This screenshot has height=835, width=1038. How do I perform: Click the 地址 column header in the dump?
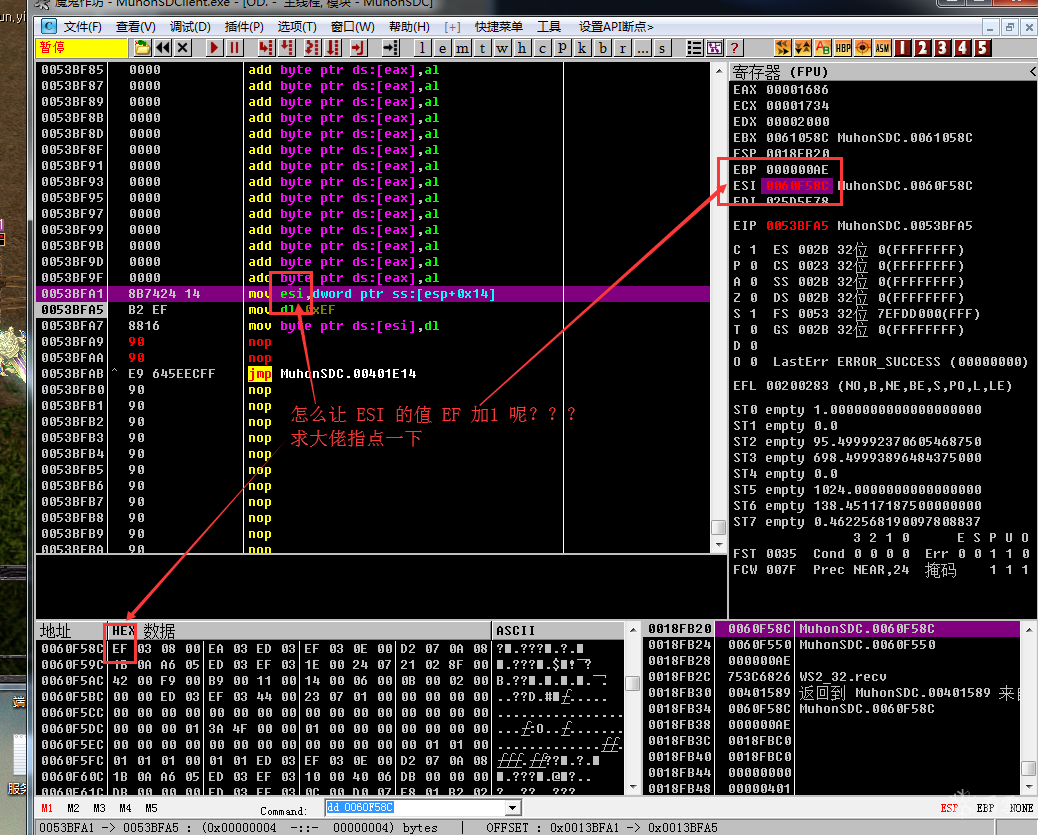point(71,630)
